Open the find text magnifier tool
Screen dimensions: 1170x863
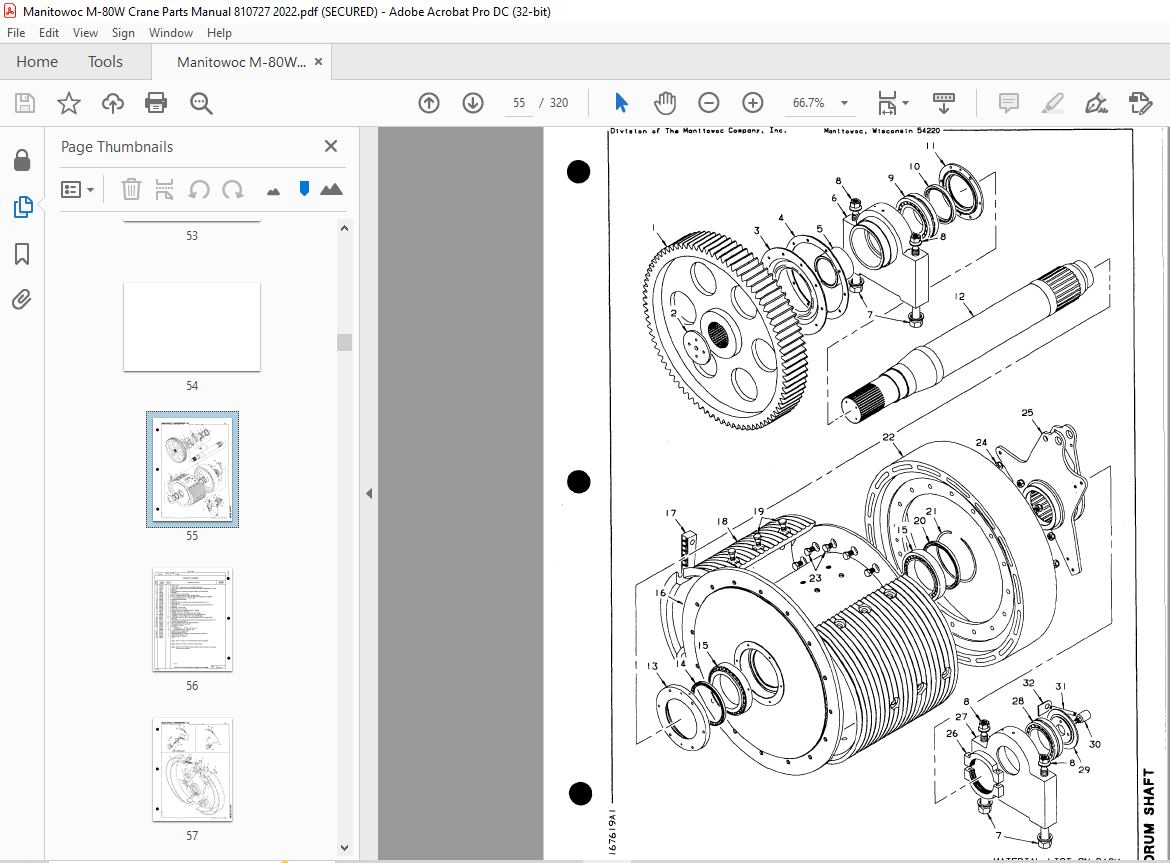201,103
